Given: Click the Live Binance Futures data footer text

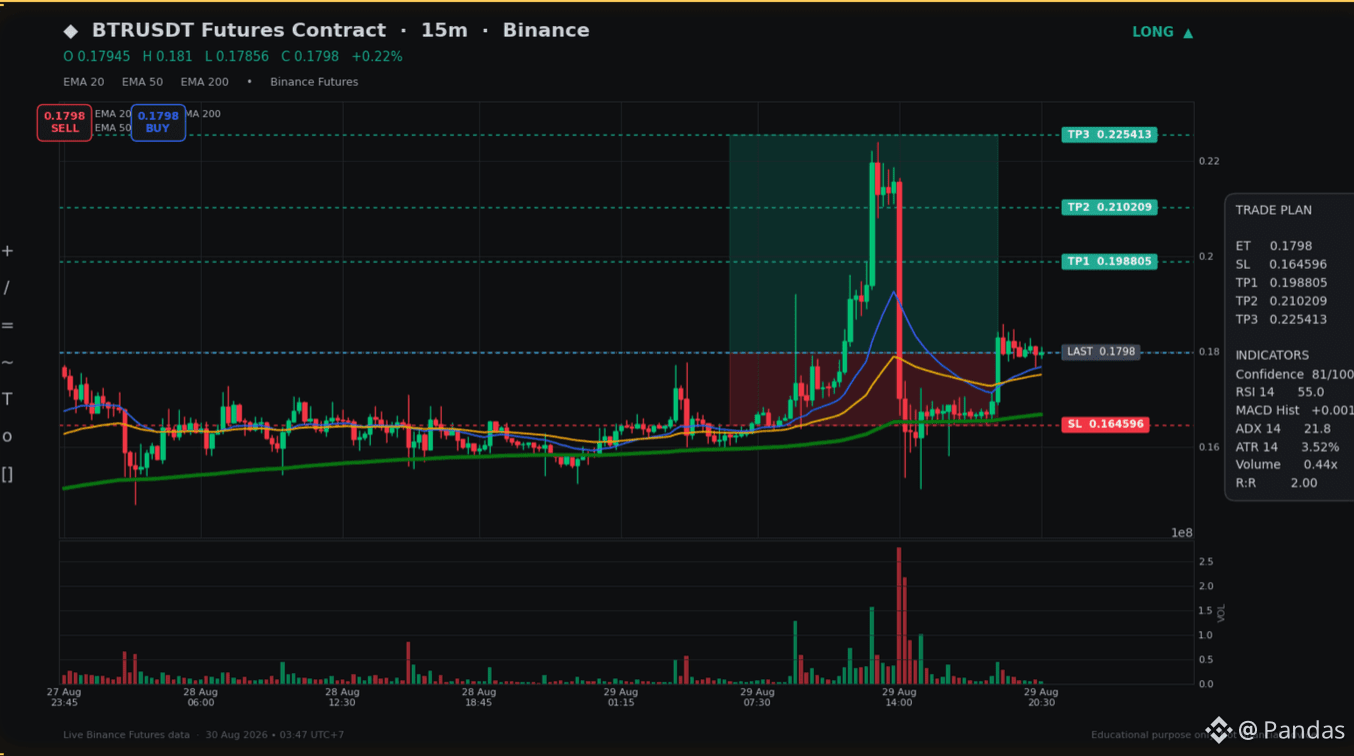Looking at the screenshot, I should [x=126, y=735].
